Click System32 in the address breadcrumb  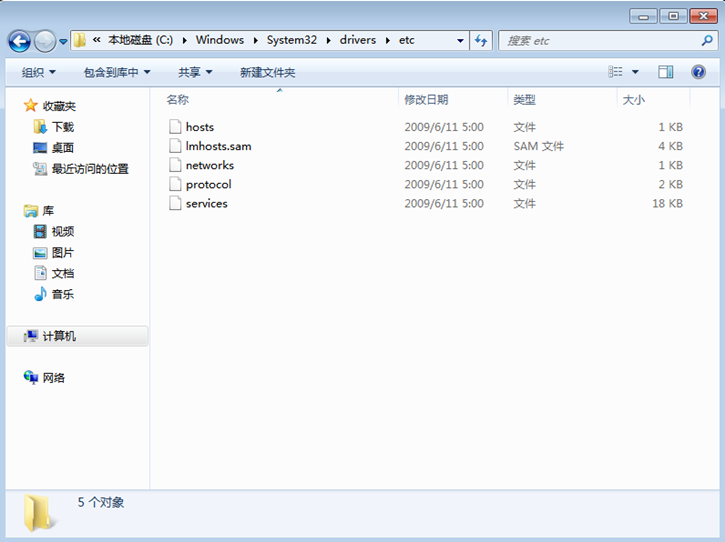(x=289, y=41)
